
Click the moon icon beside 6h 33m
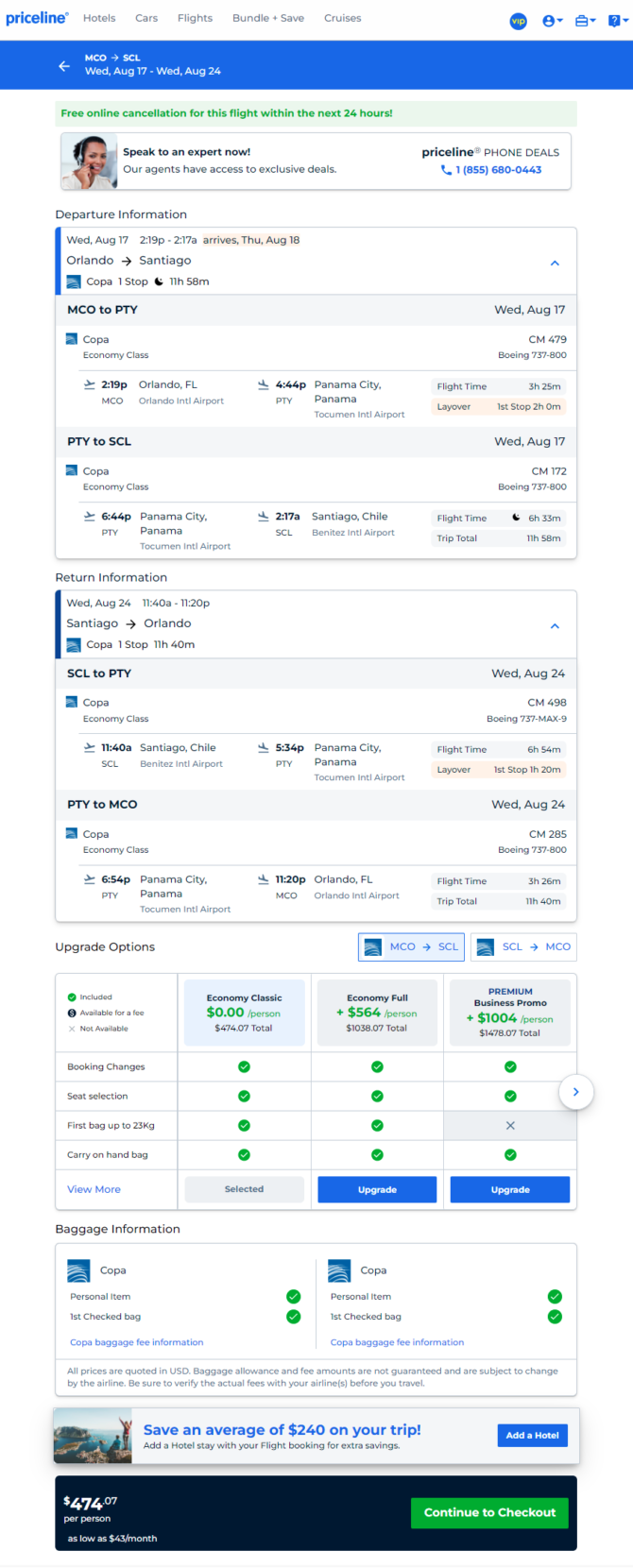516,518
